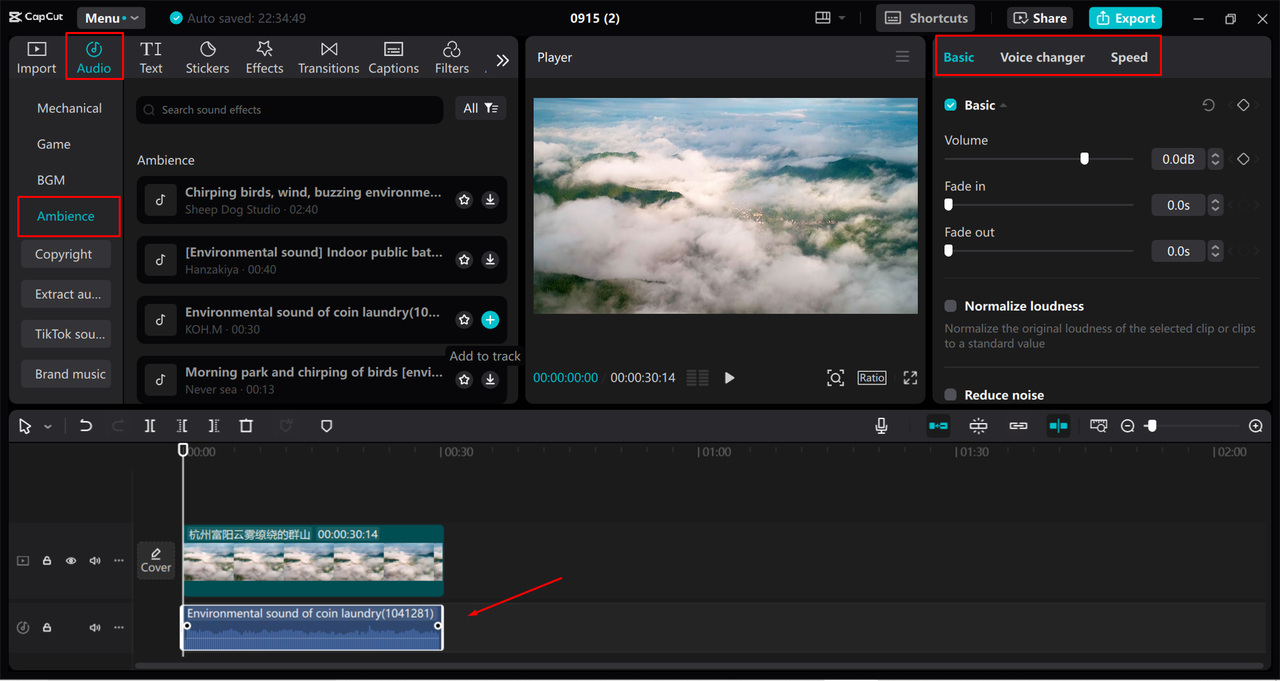Click the Fade out slider handle
1280x681 pixels.
click(x=949, y=250)
